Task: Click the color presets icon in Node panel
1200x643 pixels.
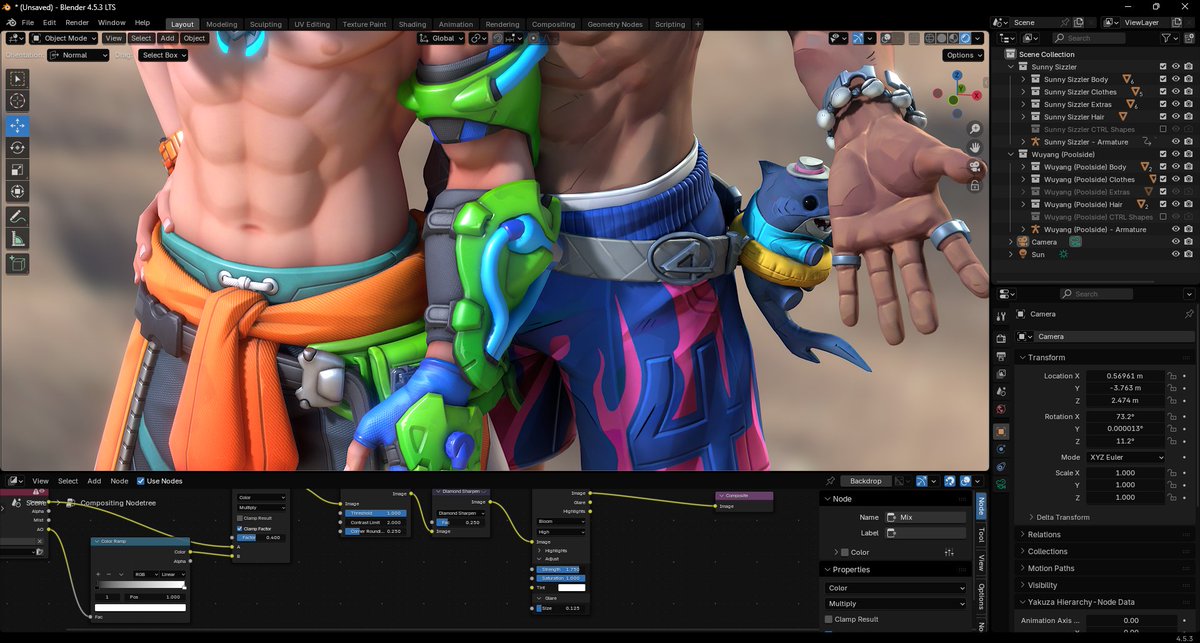Action: pyautogui.click(x=949, y=552)
